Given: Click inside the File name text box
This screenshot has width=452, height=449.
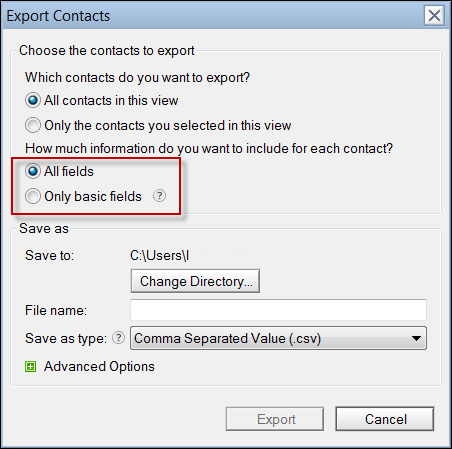Looking at the screenshot, I should click(x=278, y=310).
